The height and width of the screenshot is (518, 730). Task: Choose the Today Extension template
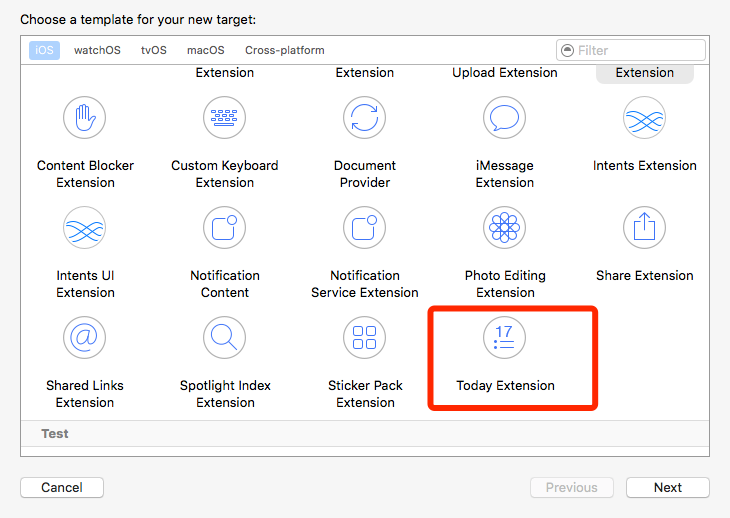(x=505, y=338)
